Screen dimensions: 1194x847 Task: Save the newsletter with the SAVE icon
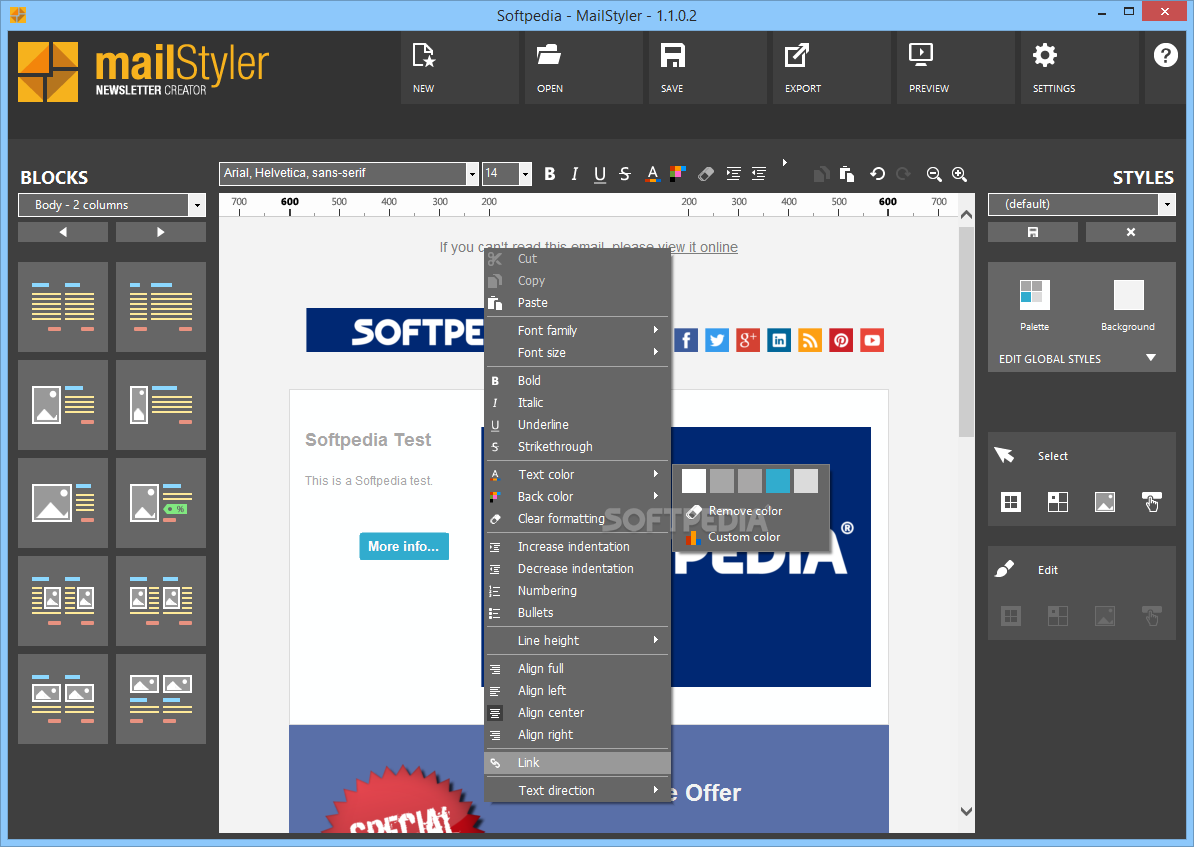click(x=672, y=56)
